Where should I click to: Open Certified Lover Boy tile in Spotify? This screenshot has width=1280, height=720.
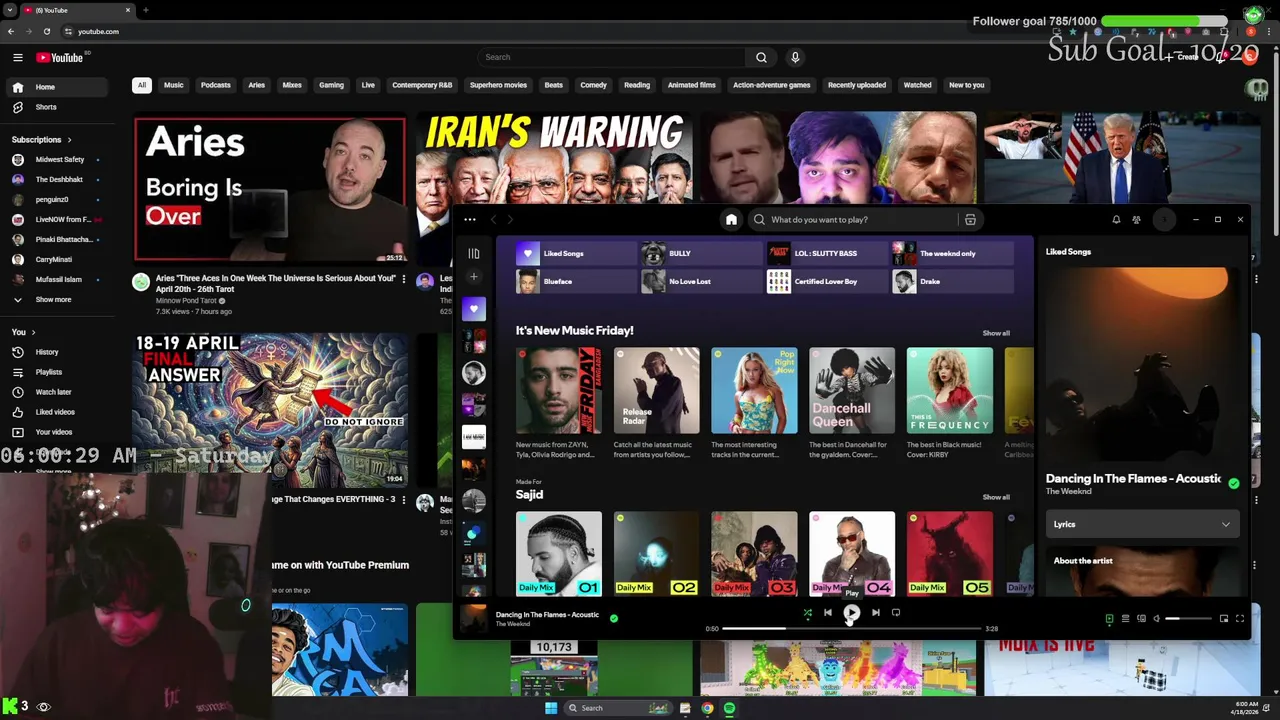click(x=826, y=282)
